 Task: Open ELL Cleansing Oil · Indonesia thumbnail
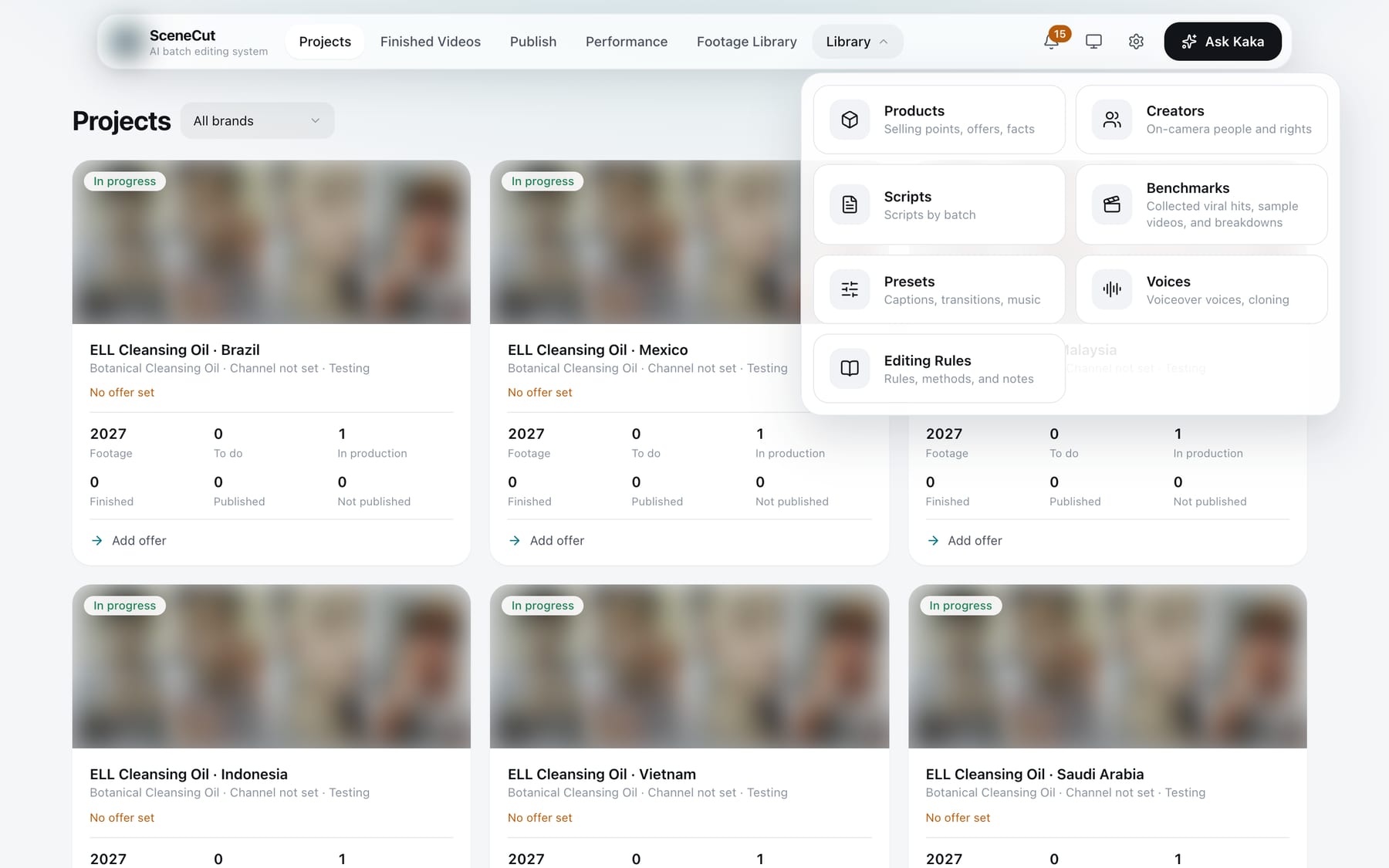click(x=272, y=667)
